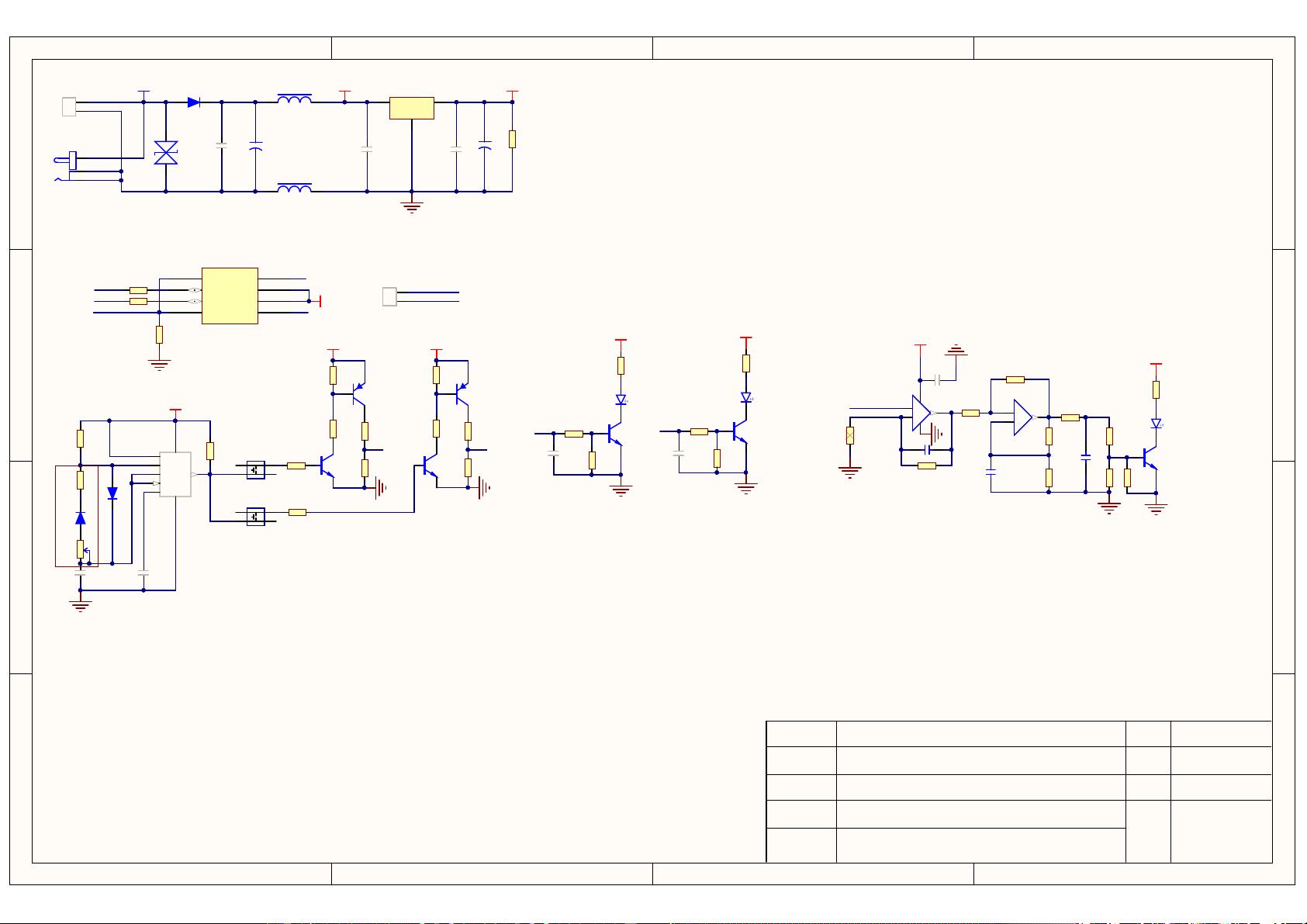Viewport: 1307px width, 924px height.
Task: Click the voltage regulator block on power rail
Action: (411, 109)
